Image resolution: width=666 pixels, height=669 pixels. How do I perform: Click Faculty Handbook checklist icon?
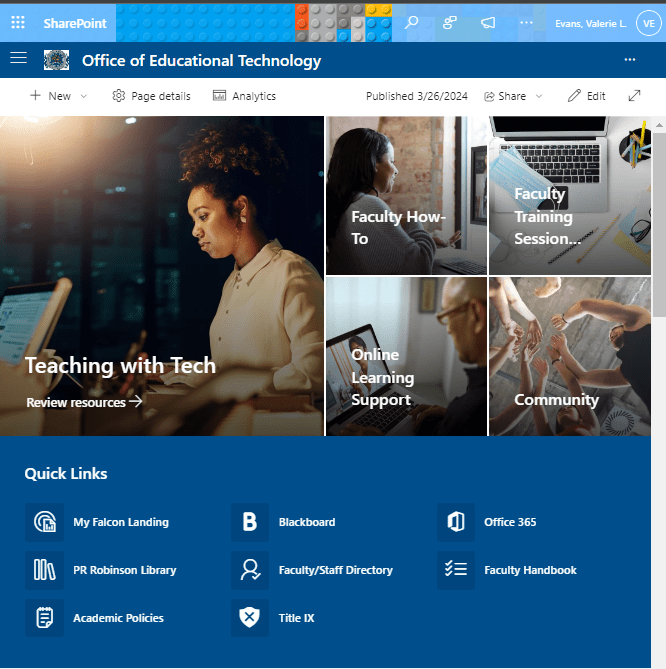456,570
